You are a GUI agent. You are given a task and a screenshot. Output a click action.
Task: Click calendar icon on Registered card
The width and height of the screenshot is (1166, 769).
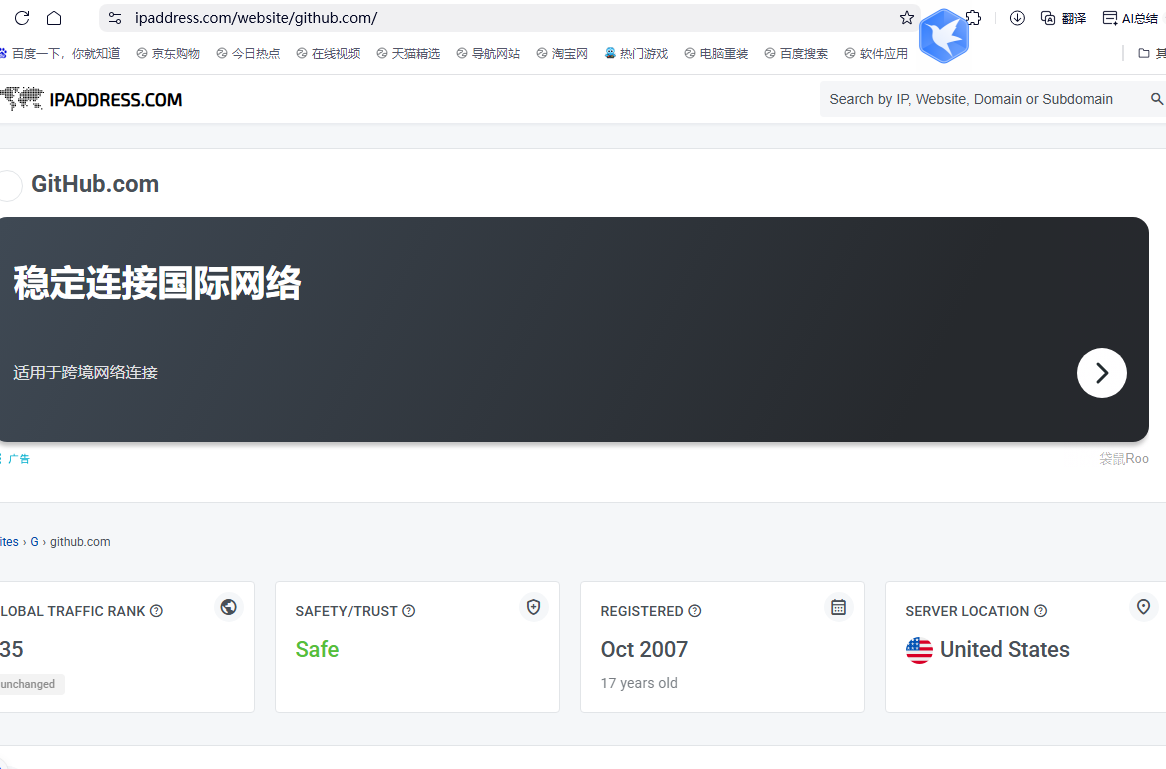(838, 607)
